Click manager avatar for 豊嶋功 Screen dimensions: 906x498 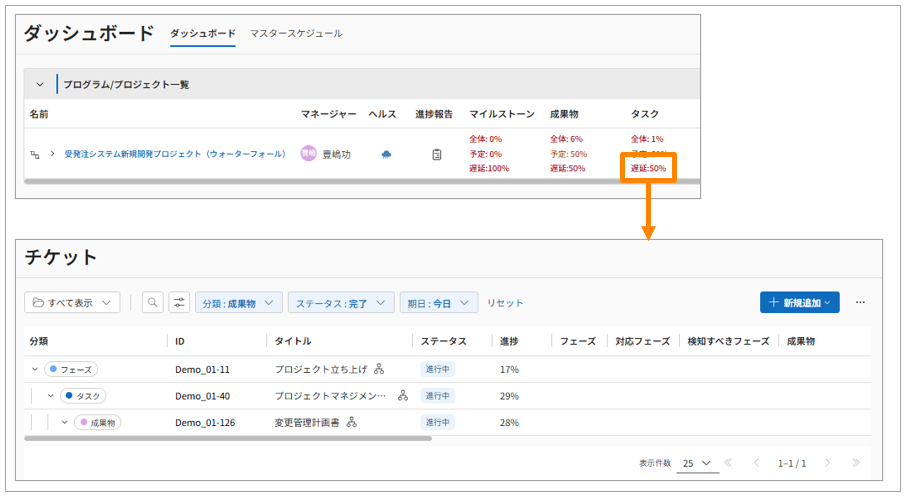308,154
